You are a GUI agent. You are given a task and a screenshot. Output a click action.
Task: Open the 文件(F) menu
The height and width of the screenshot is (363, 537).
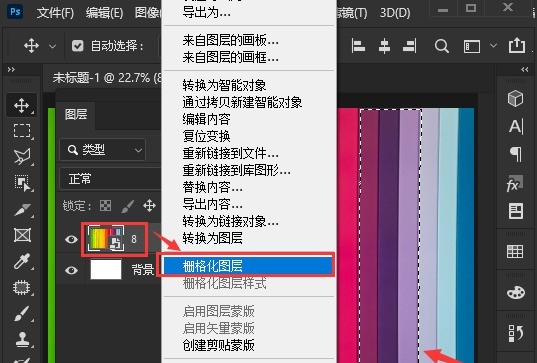click(55, 13)
